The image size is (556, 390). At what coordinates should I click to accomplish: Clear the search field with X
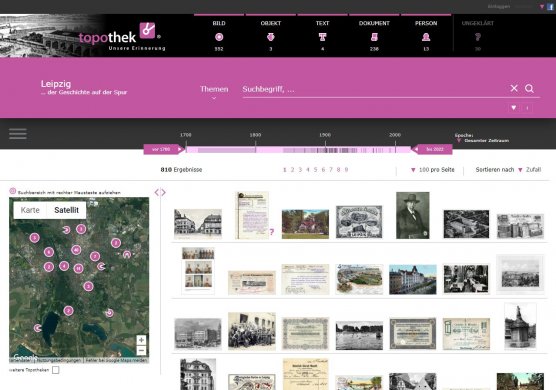click(x=514, y=88)
